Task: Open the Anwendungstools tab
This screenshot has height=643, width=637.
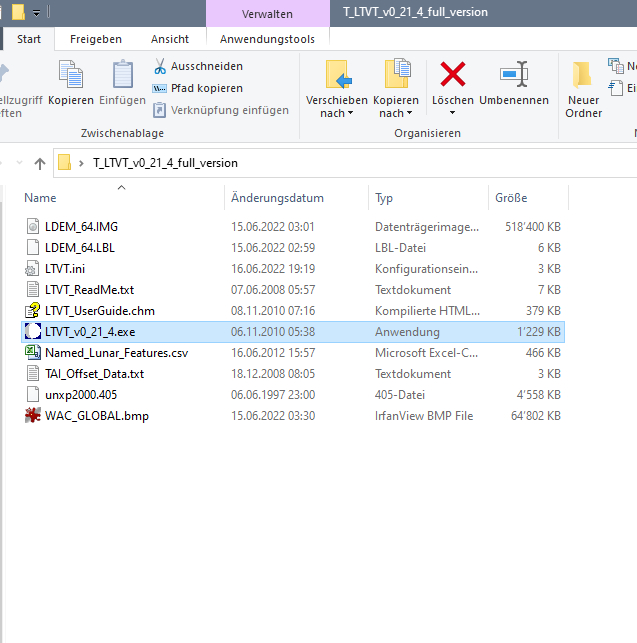Action: pos(267,39)
